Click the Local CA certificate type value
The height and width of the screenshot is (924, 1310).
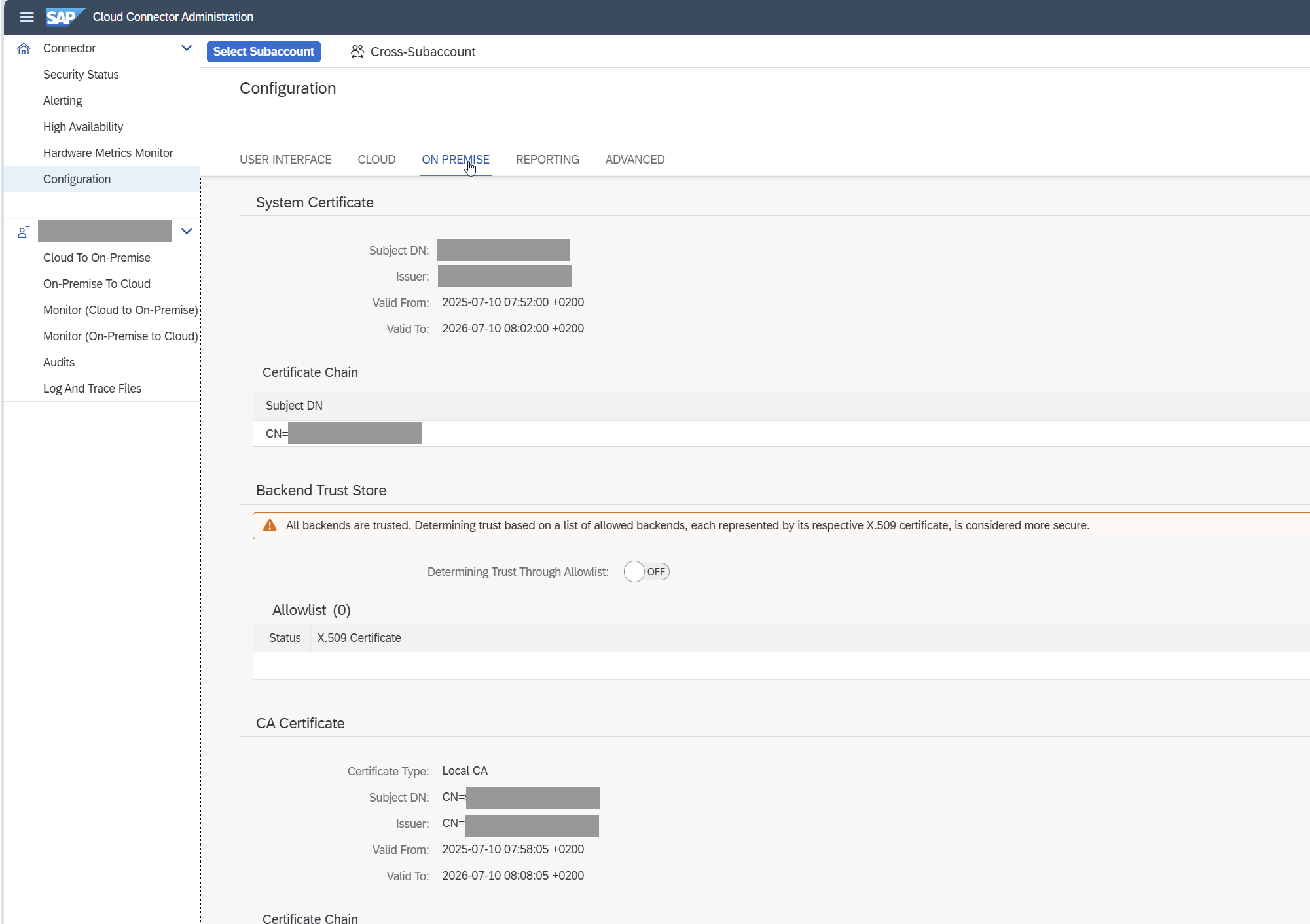(465, 771)
